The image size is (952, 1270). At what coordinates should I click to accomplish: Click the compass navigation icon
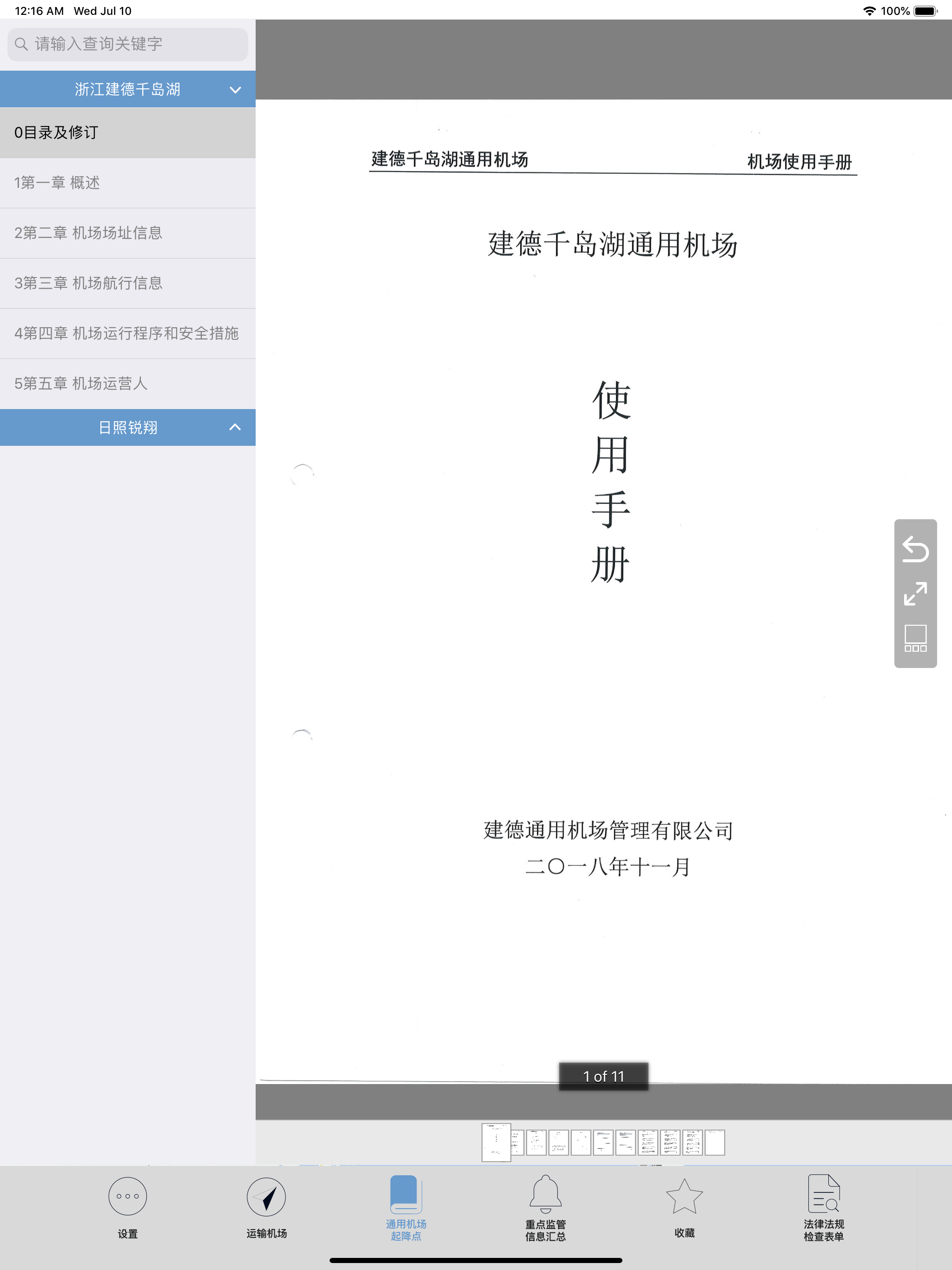point(266,1197)
